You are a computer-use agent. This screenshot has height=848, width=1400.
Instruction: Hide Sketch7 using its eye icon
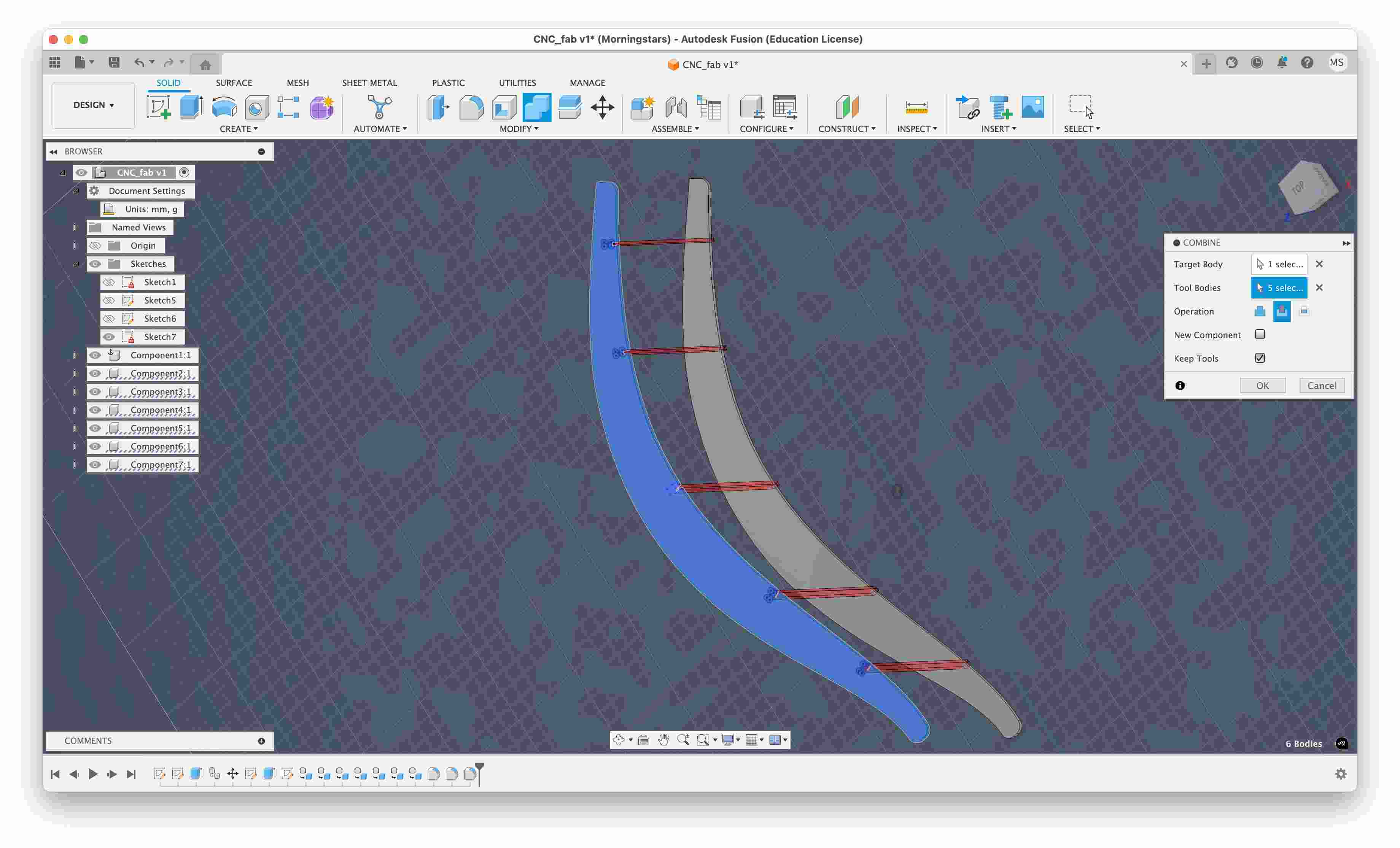pyautogui.click(x=108, y=337)
